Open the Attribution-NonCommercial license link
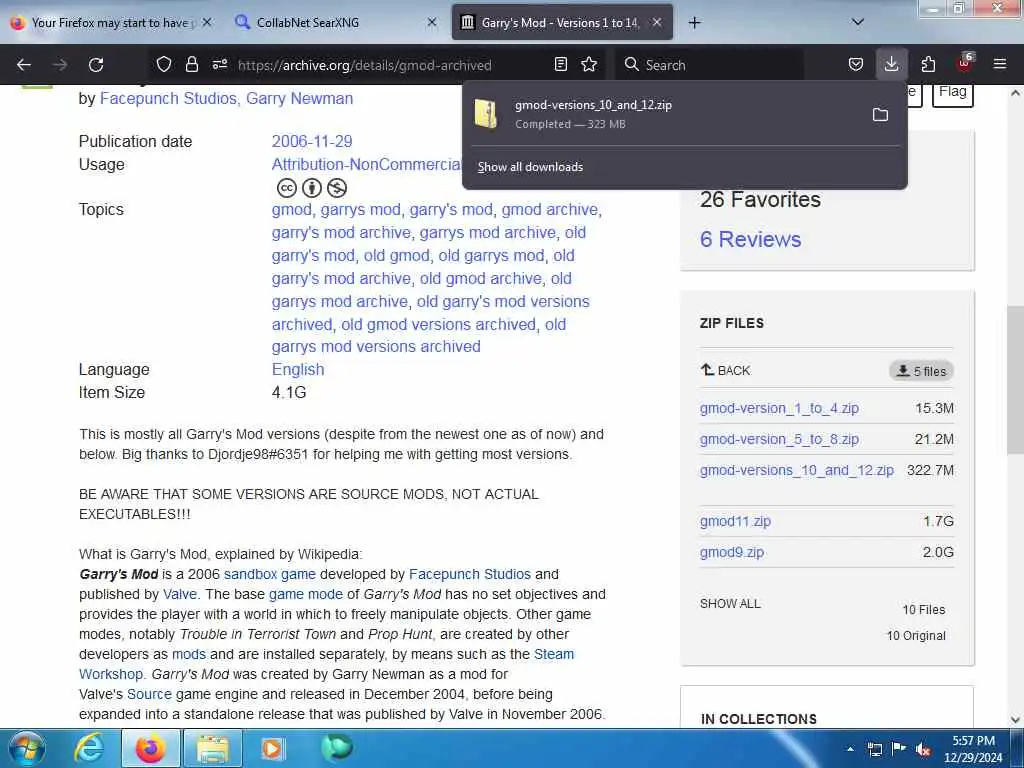This screenshot has width=1024, height=768. pos(367,165)
